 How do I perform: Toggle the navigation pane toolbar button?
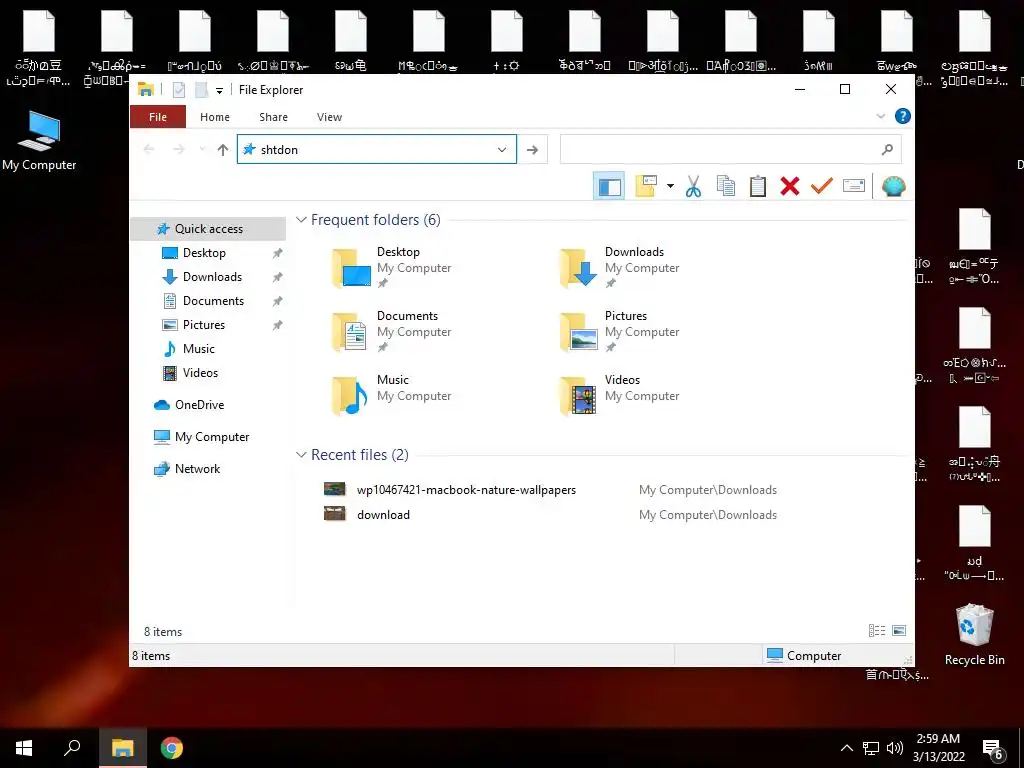tap(609, 187)
